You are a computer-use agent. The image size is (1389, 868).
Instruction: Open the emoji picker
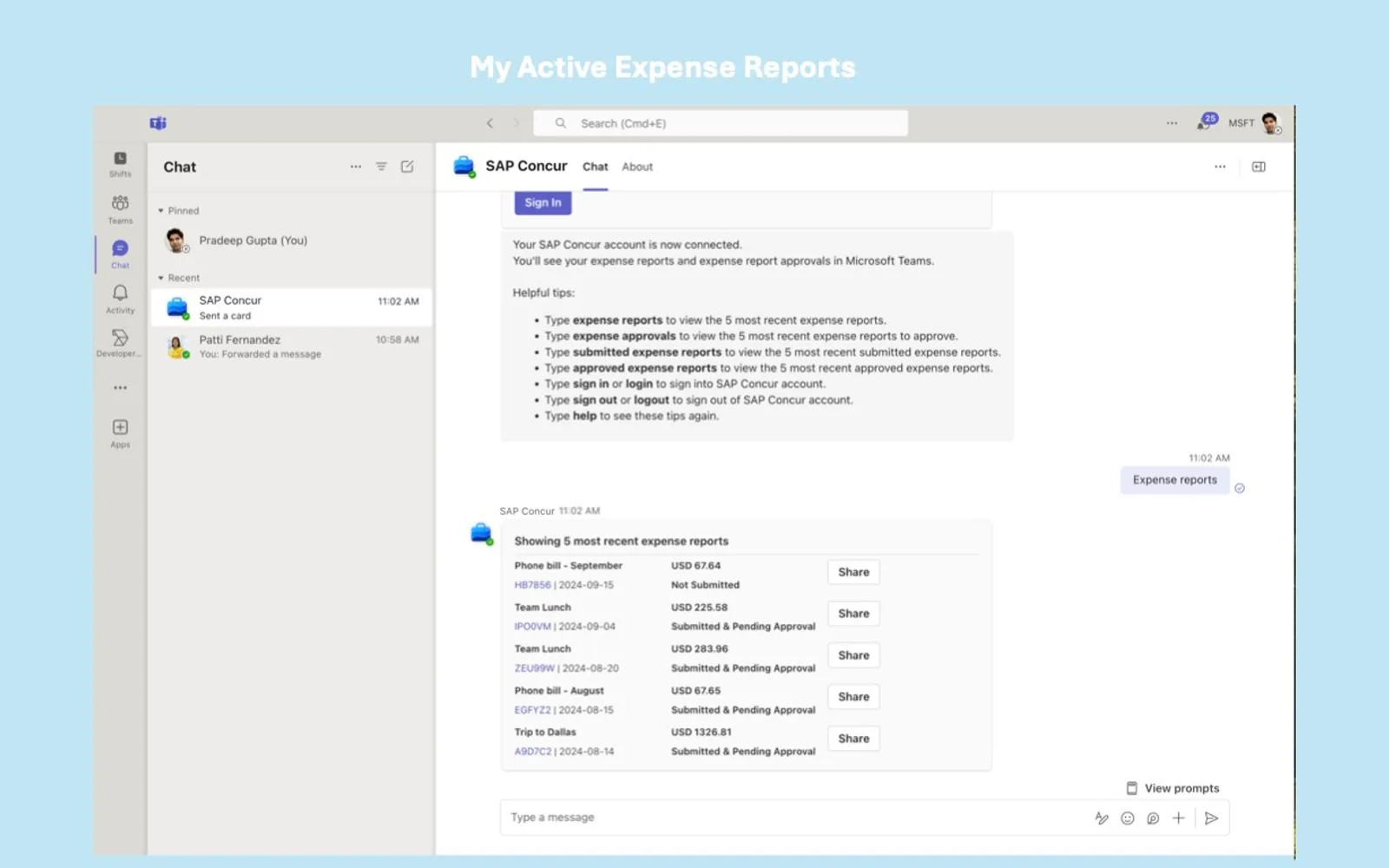point(1128,818)
